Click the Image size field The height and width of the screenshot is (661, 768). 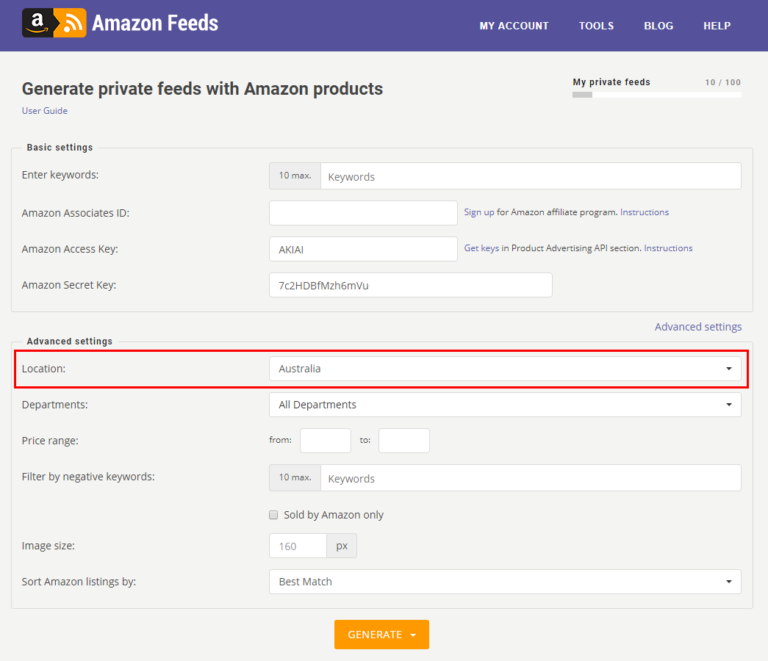coord(298,546)
